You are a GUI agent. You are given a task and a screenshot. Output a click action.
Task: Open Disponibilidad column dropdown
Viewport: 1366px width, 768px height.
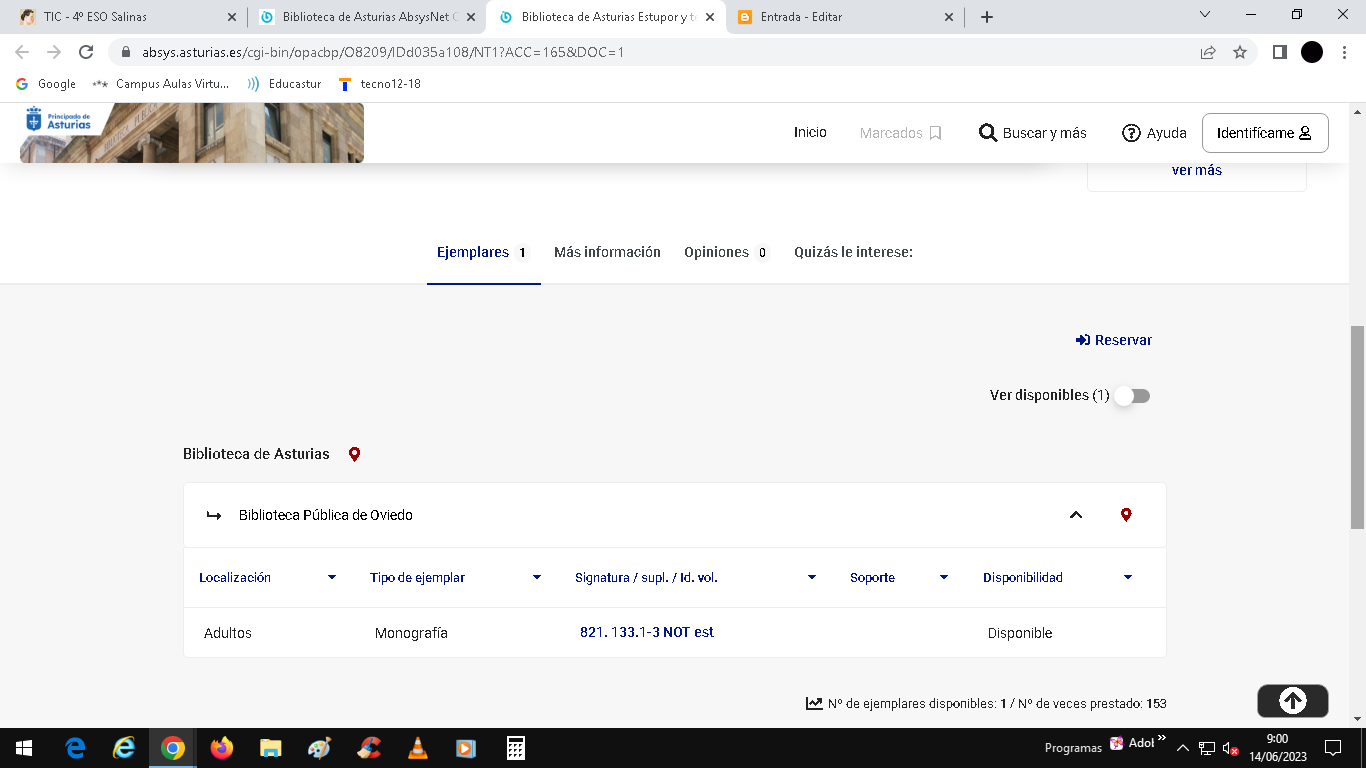[x=1128, y=578]
